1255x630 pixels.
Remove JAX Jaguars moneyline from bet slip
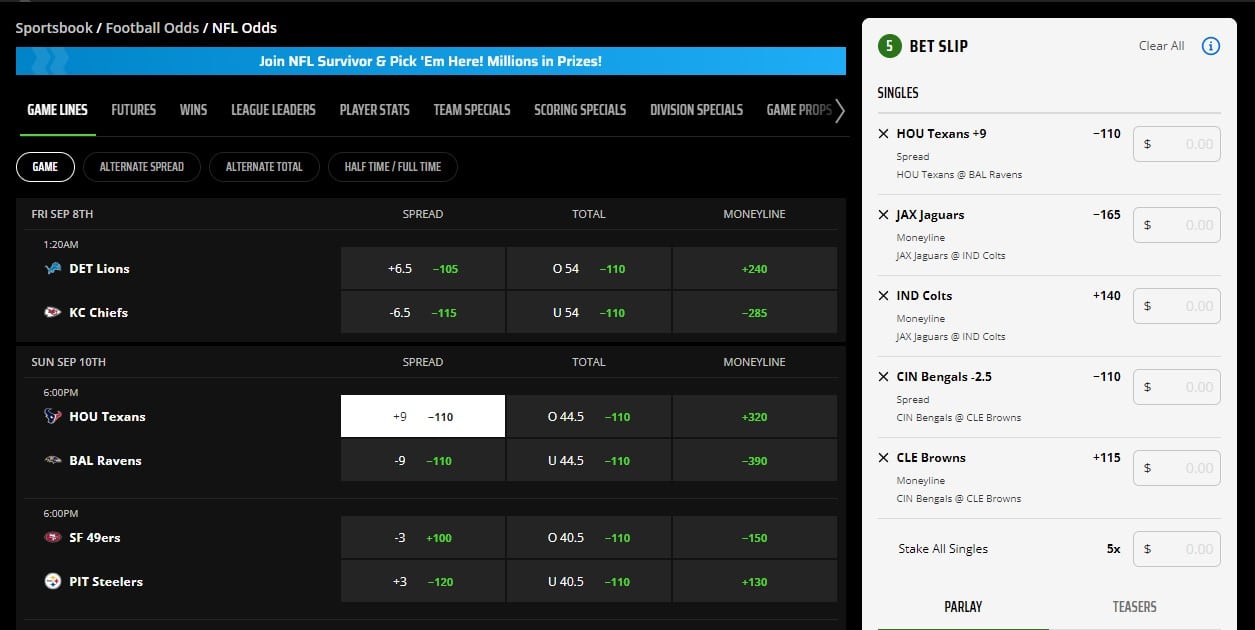(883, 215)
